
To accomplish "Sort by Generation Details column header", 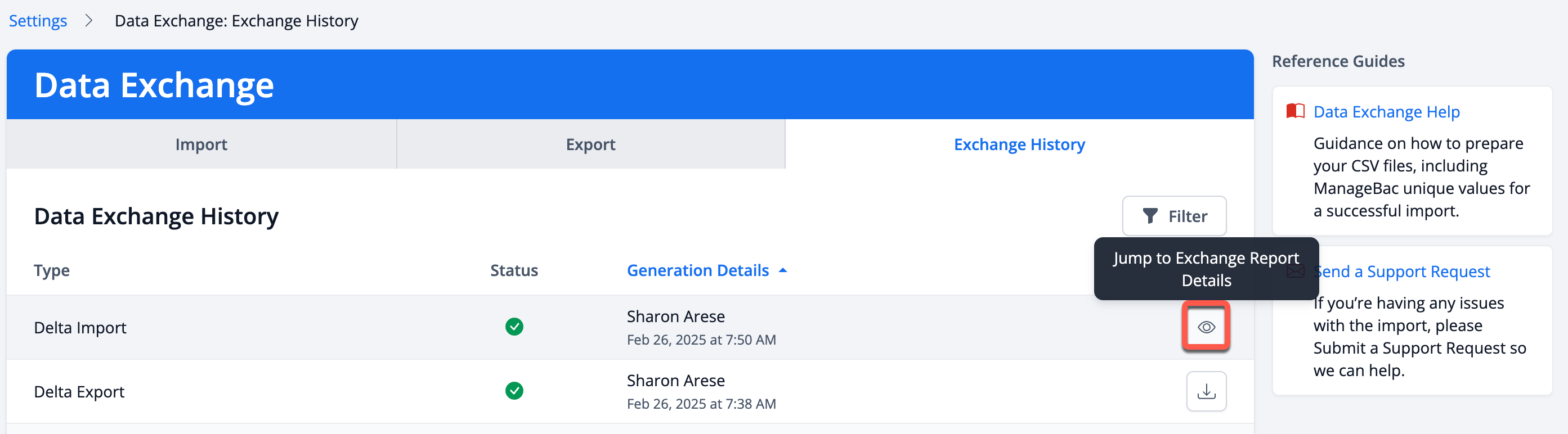I will [697, 270].
